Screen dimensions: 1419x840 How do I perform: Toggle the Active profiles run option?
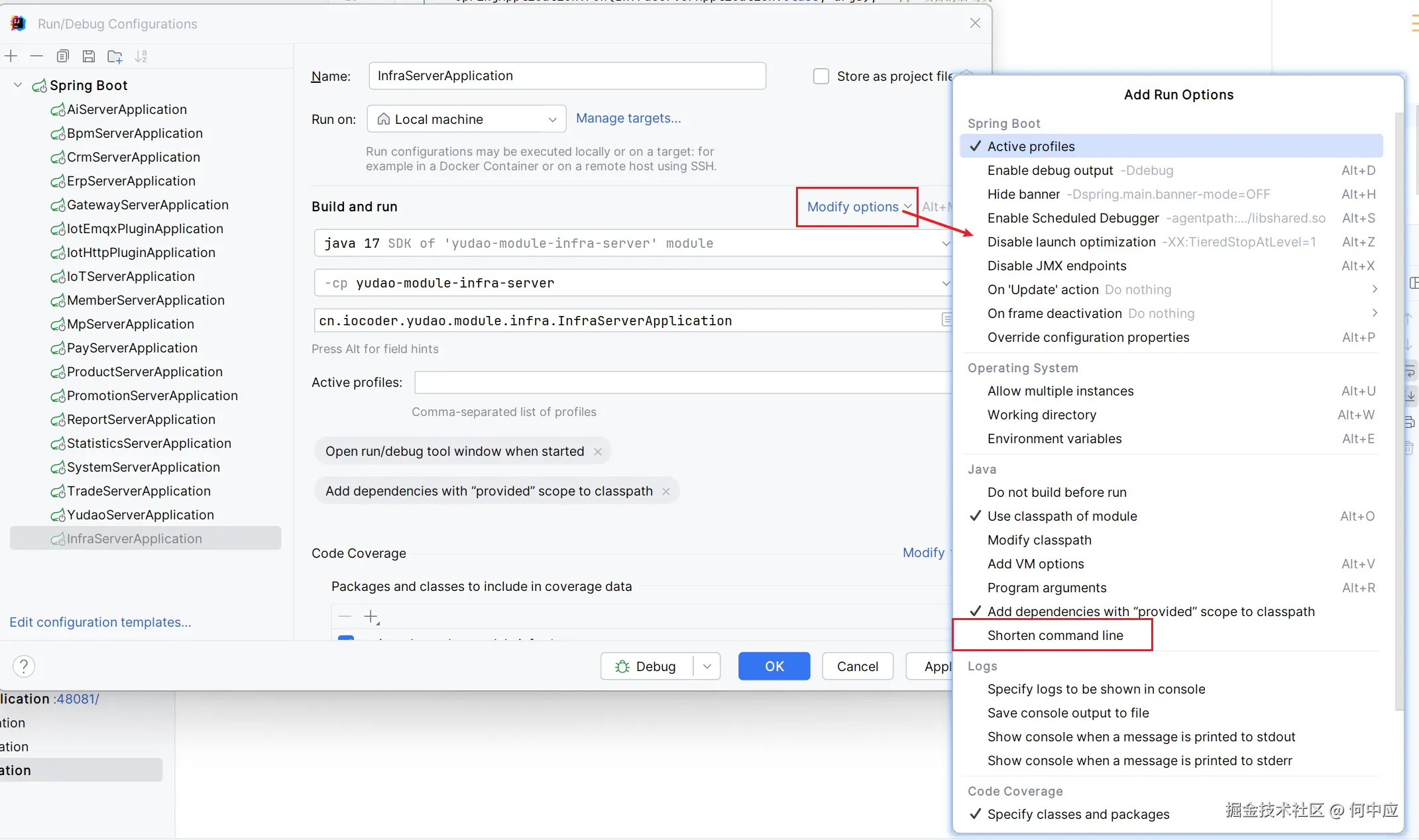(1031, 146)
